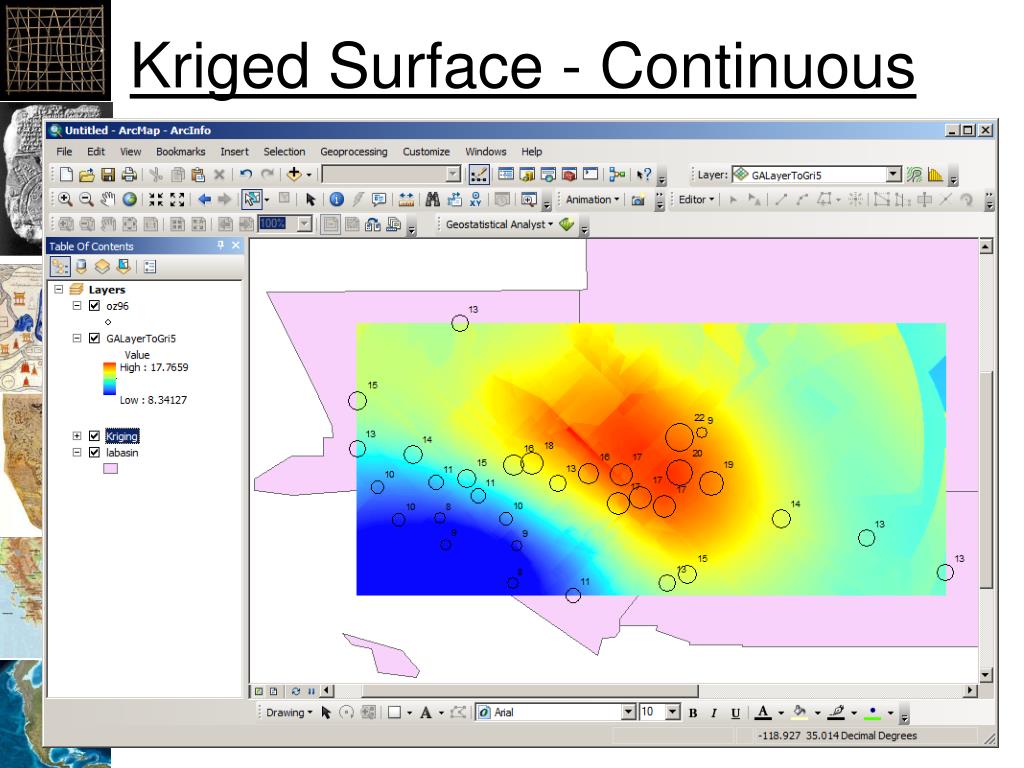Save the map document
Image resolution: width=1024 pixels, height=768 pixels.
108,174
